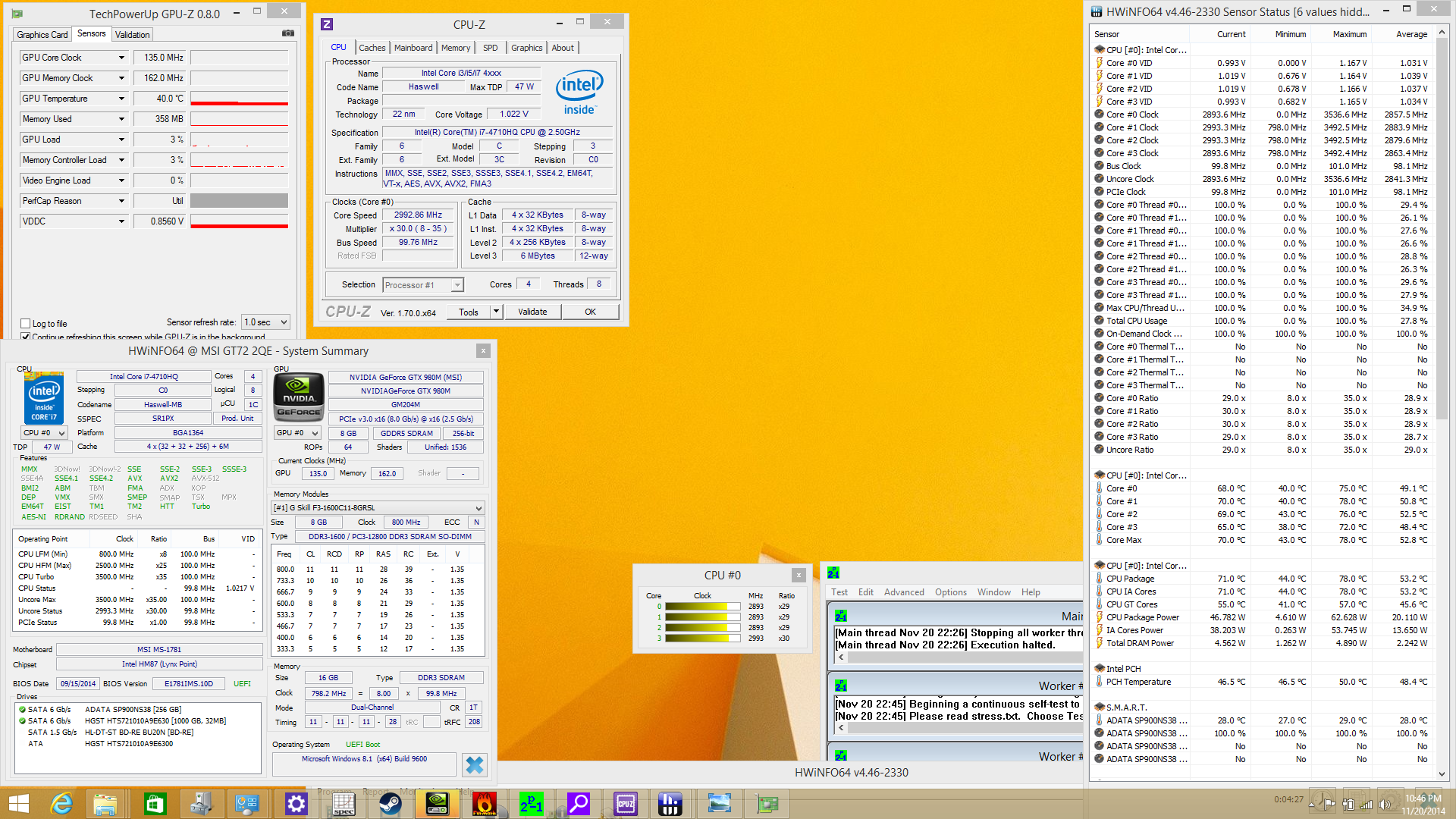Enable Log to file in GPU-Z

(26, 324)
